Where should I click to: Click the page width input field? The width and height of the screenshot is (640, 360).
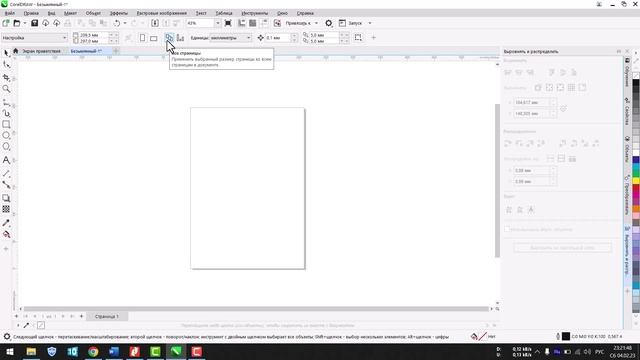pyautogui.click(x=93, y=35)
